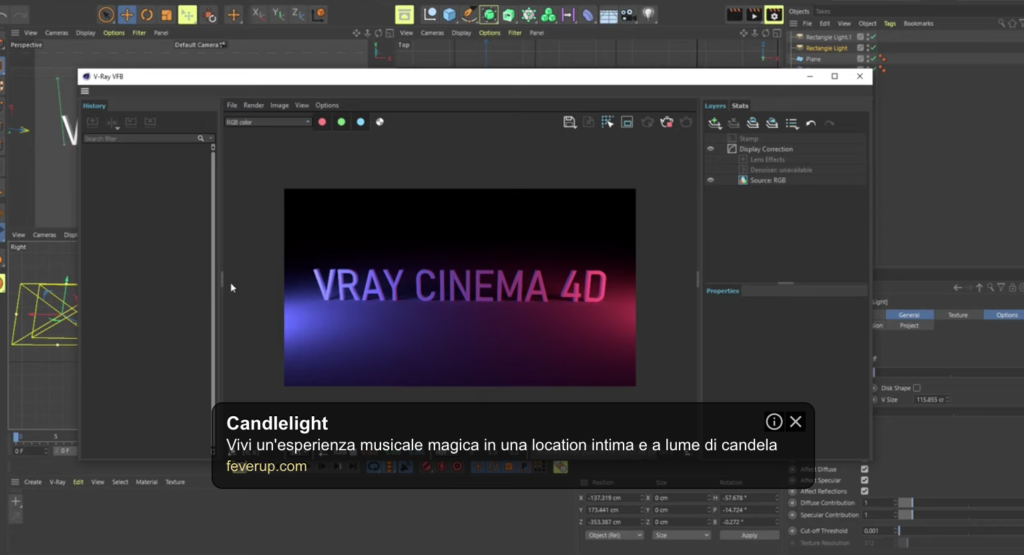Open the Create menu in Material manager
The height and width of the screenshot is (555, 1024).
pos(33,482)
